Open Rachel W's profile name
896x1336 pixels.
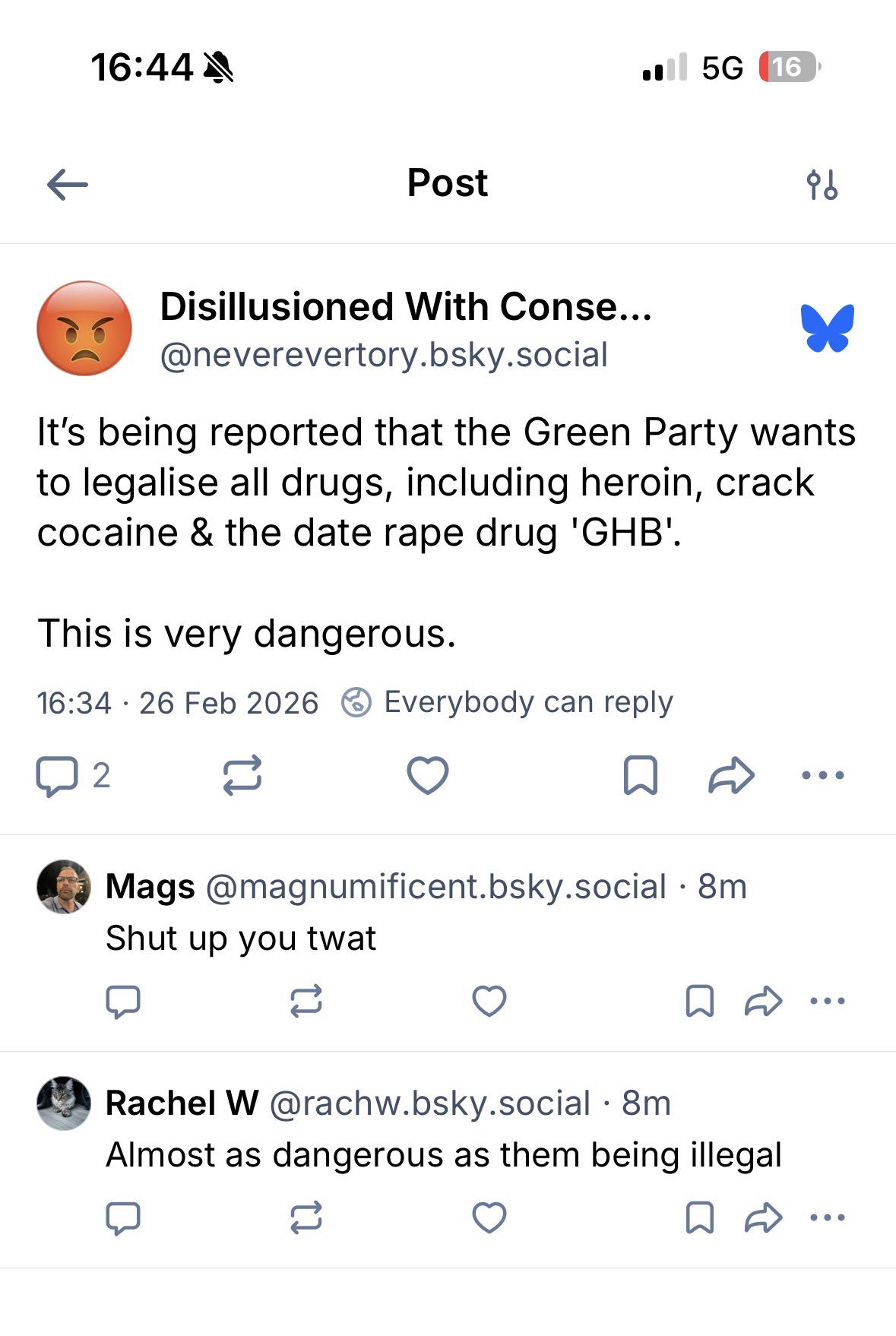coord(182,1103)
